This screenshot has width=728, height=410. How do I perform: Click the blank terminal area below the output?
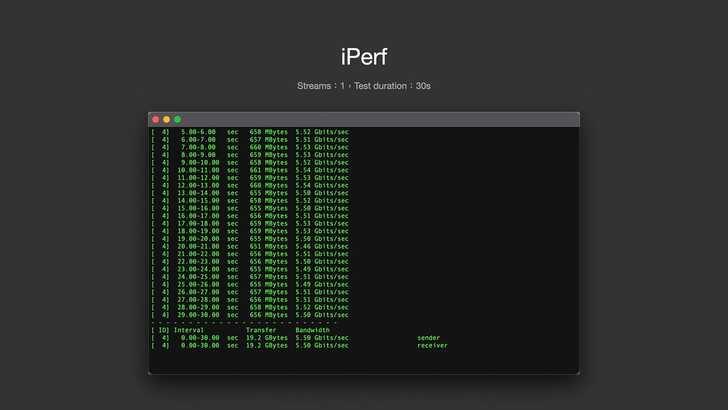363,362
